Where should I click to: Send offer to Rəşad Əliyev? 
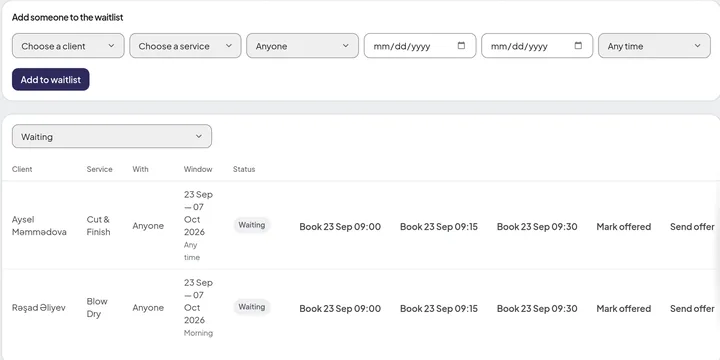click(x=692, y=309)
